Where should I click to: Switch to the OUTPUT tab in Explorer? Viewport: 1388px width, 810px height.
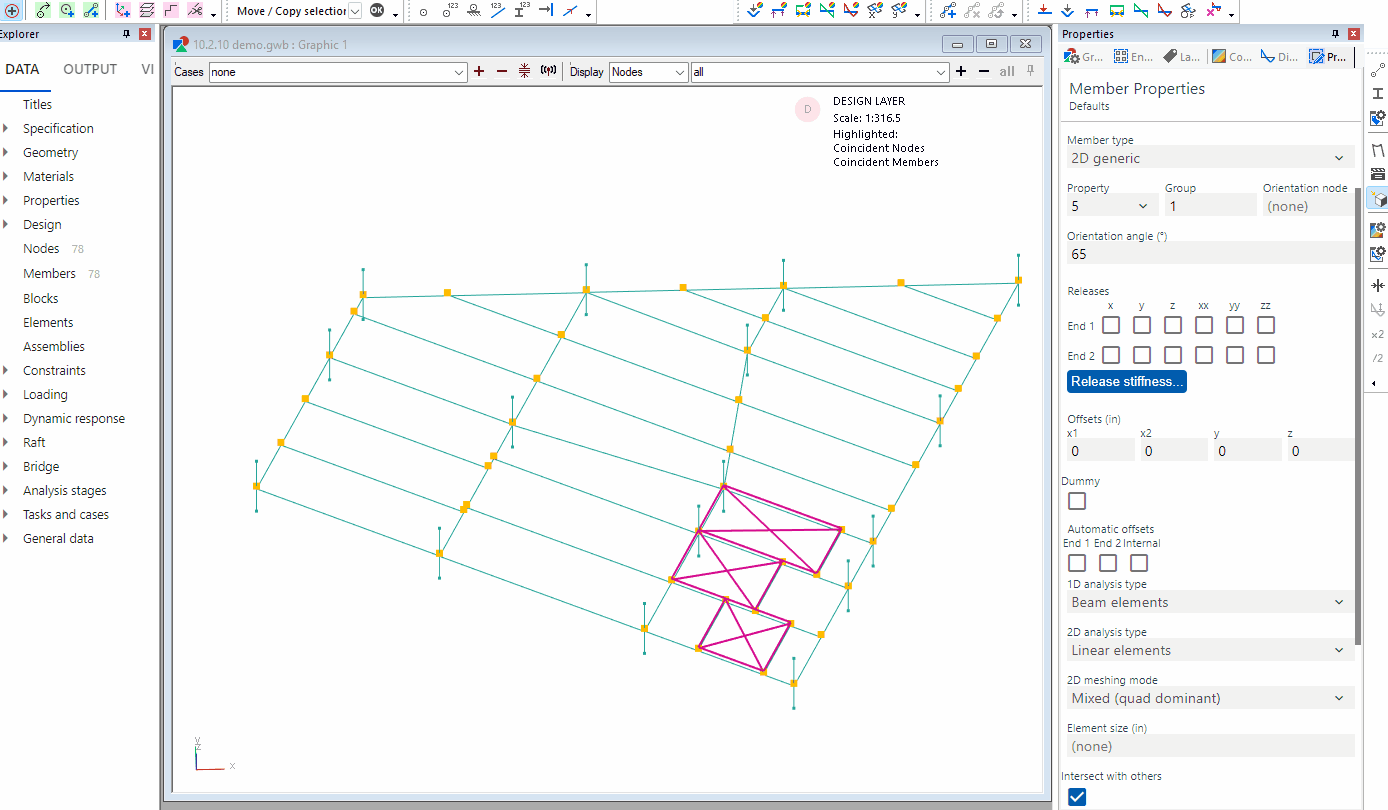[90, 69]
